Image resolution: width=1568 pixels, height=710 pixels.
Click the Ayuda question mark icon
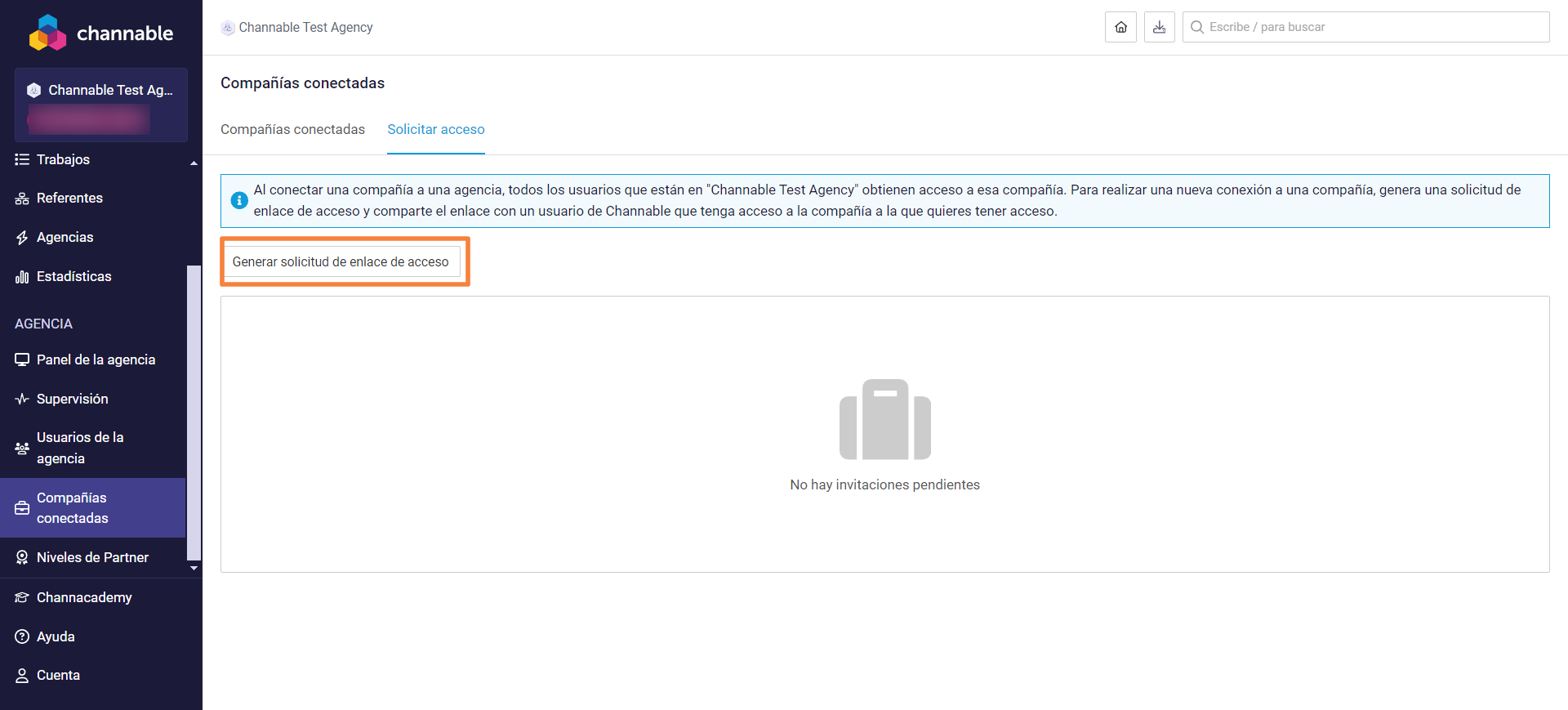22,636
